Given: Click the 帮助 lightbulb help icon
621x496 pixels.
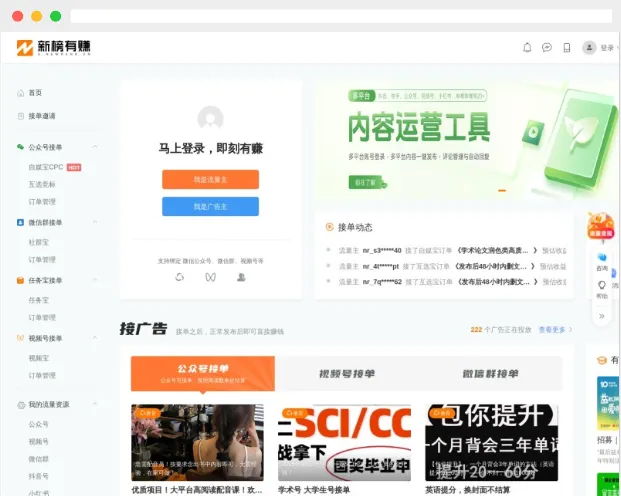Looking at the screenshot, I should [x=602, y=288].
